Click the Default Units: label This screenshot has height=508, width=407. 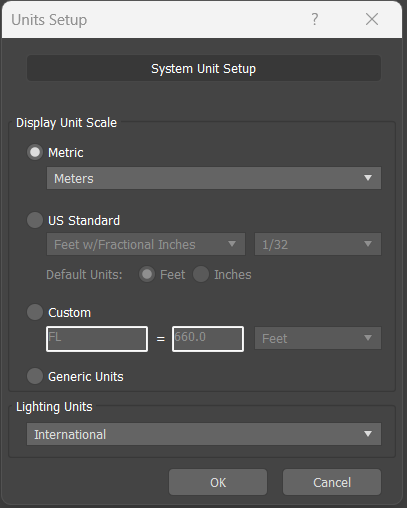(x=84, y=275)
